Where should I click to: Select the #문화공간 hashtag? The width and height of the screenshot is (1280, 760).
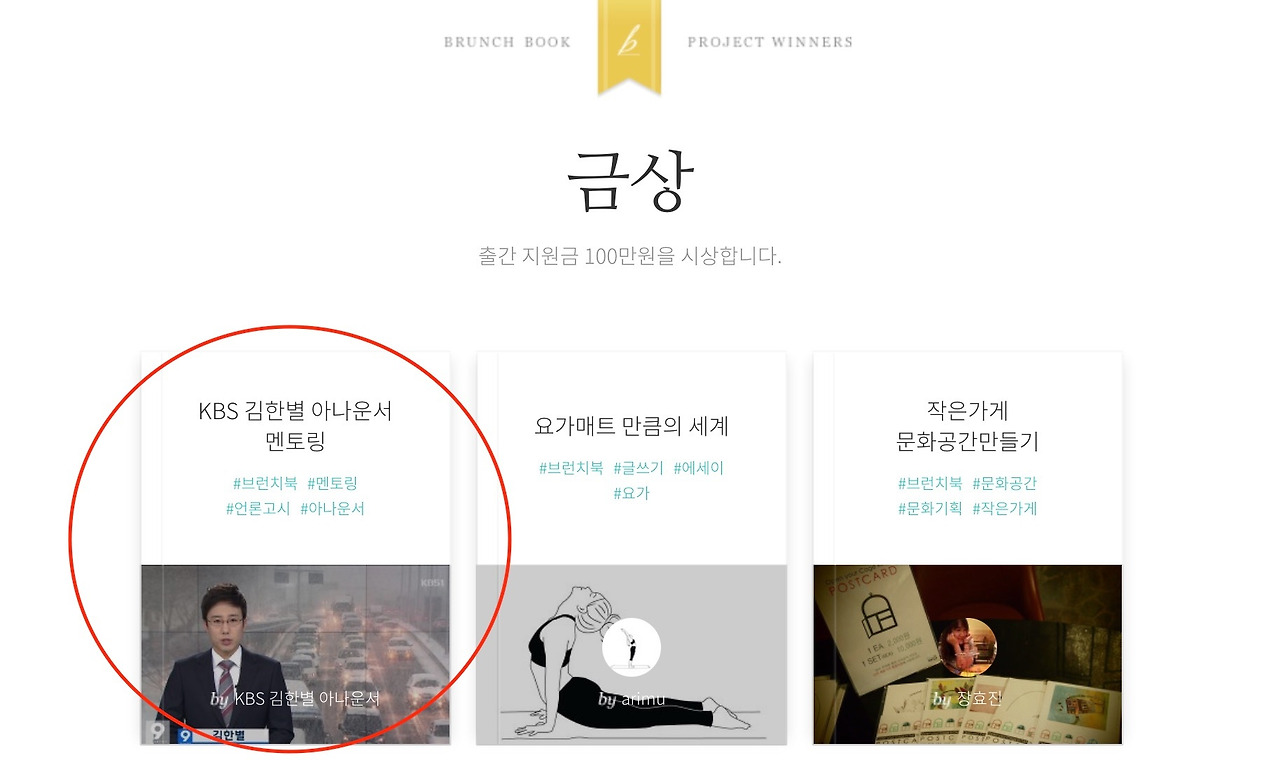(1005, 483)
